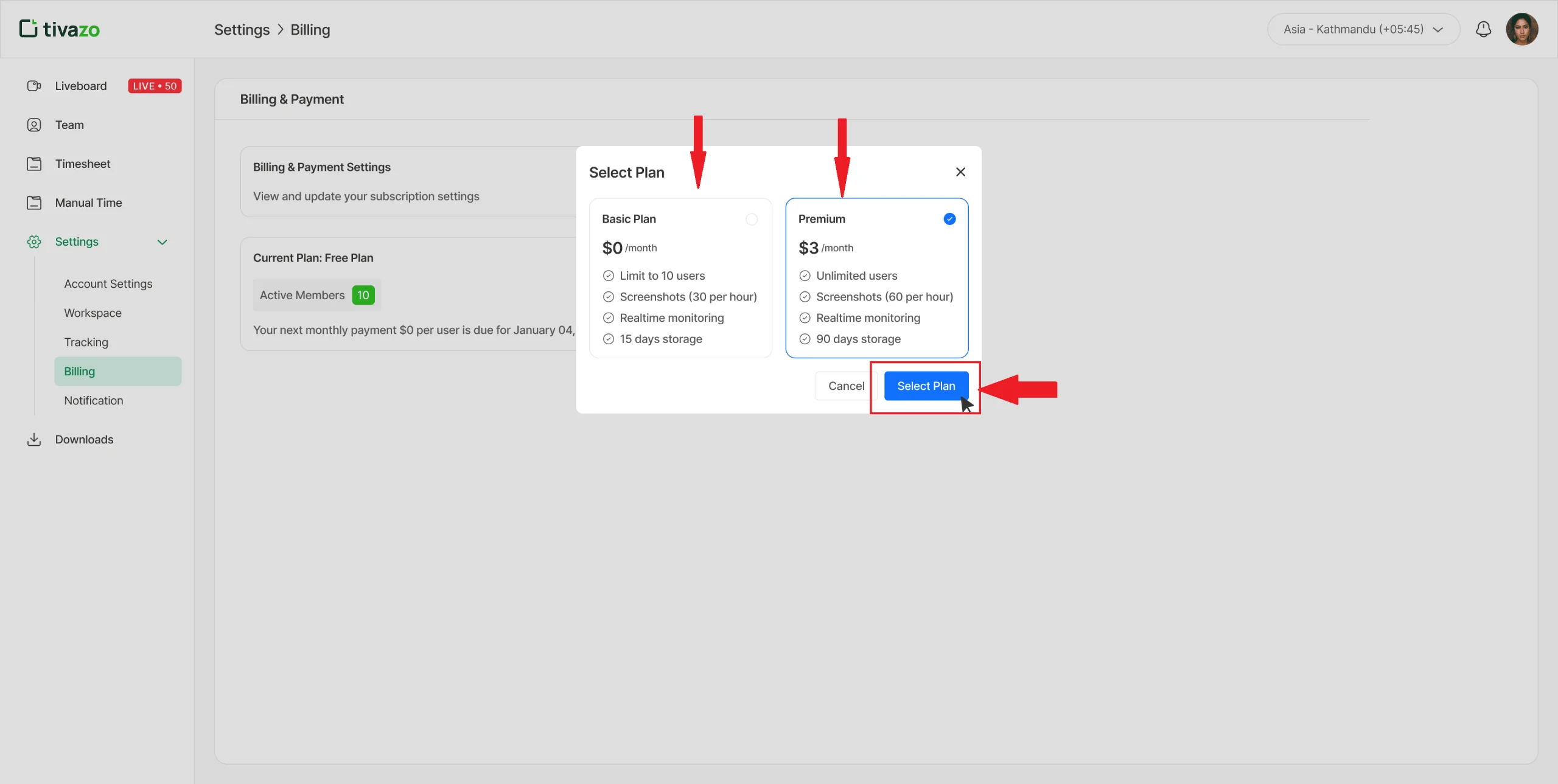The height and width of the screenshot is (784, 1558).
Task: Open the user profile avatar
Action: 1521,29
